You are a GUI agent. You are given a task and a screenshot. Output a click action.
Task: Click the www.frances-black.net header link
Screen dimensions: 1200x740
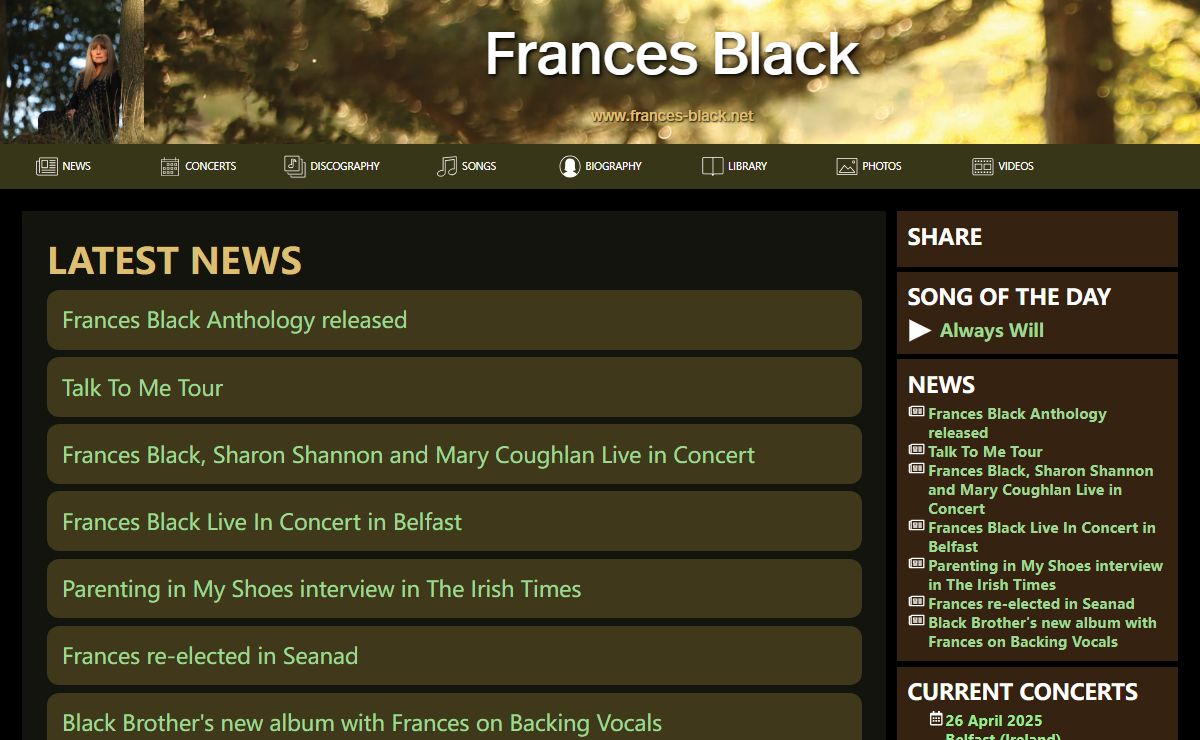(x=672, y=115)
